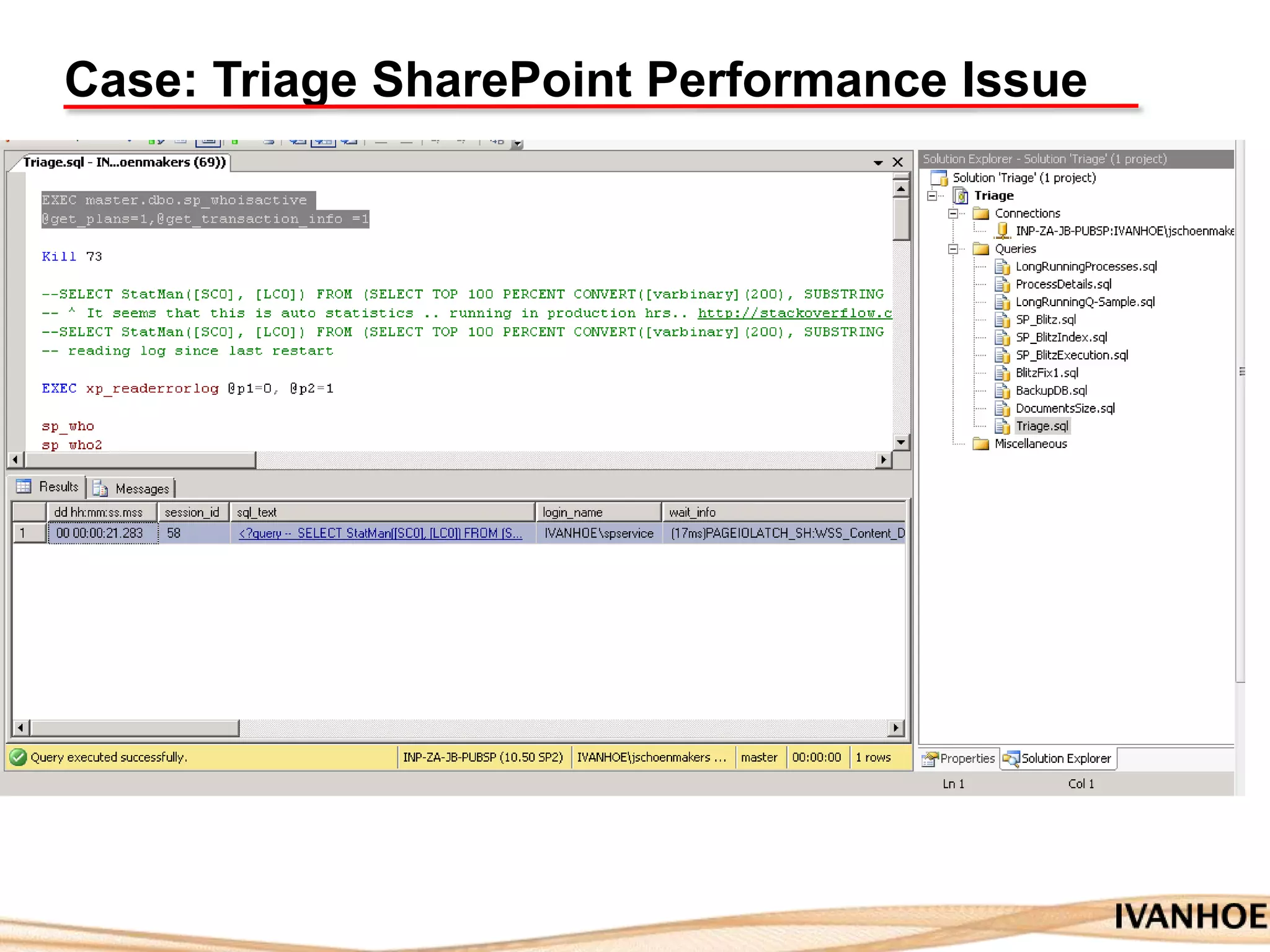Image resolution: width=1270 pixels, height=952 pixels.
Task: Collapse the Queries folder
Action: coord(953,249)
